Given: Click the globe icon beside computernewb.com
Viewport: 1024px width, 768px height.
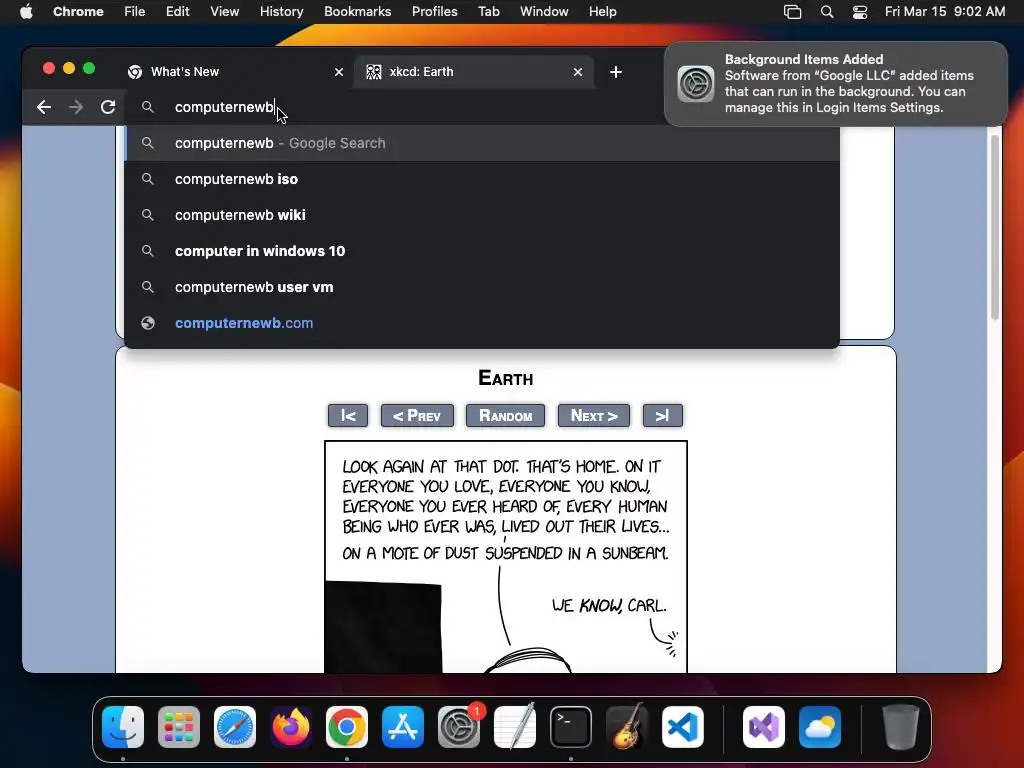Looking at the screenshot, I should [148, 323].
